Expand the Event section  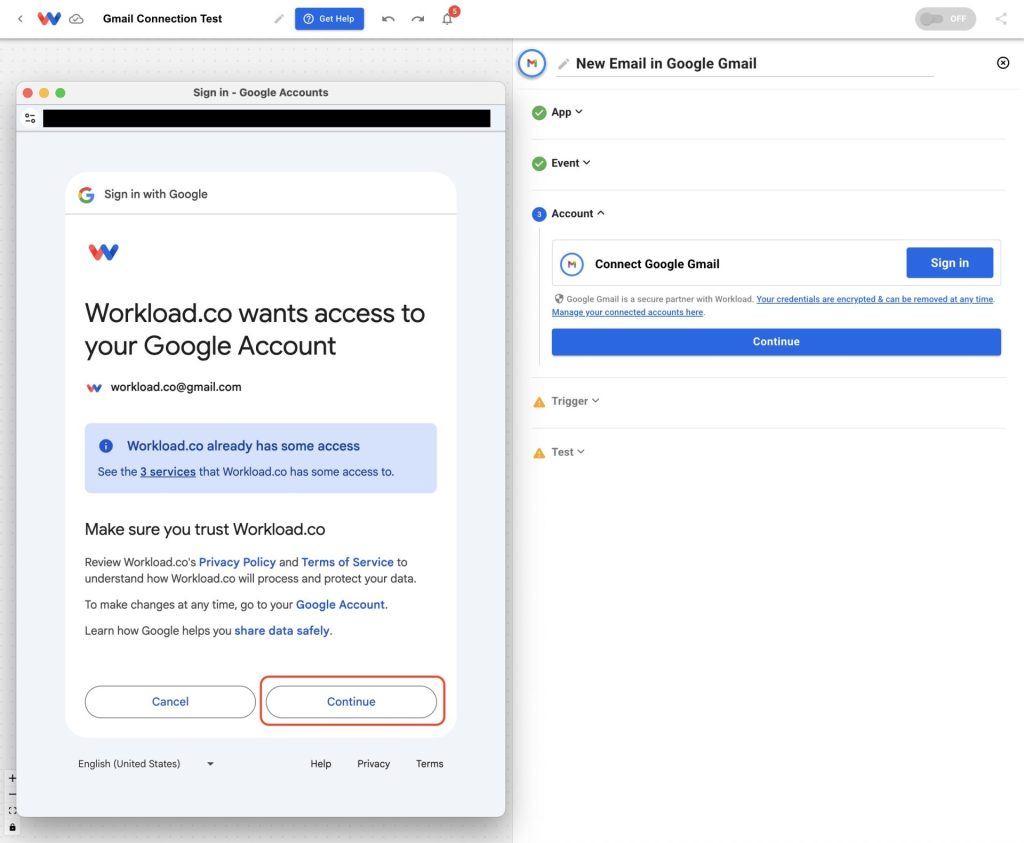(571, 163)
